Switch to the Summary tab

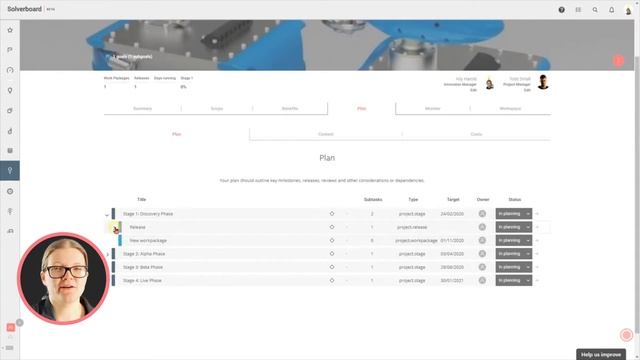142,109
